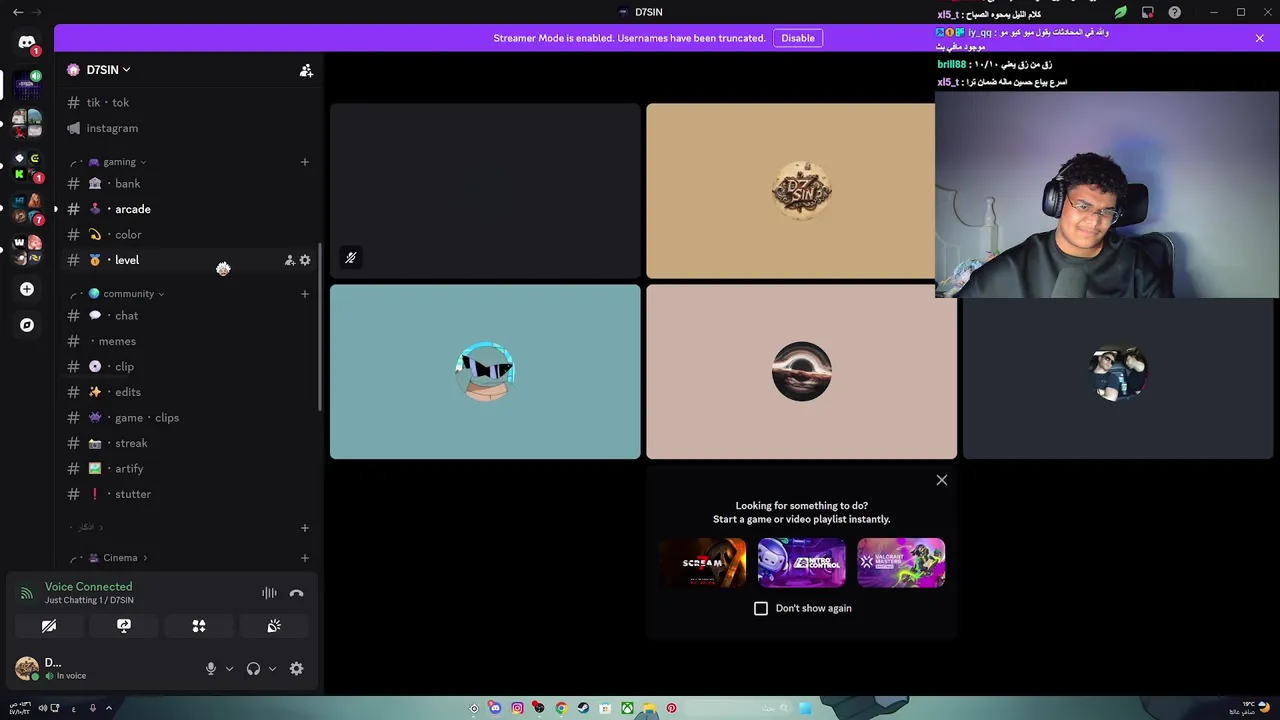This screenshot has height=720, width=1280.
Task: Tick the Don't show again checkbox
Action: pos(761,608)
